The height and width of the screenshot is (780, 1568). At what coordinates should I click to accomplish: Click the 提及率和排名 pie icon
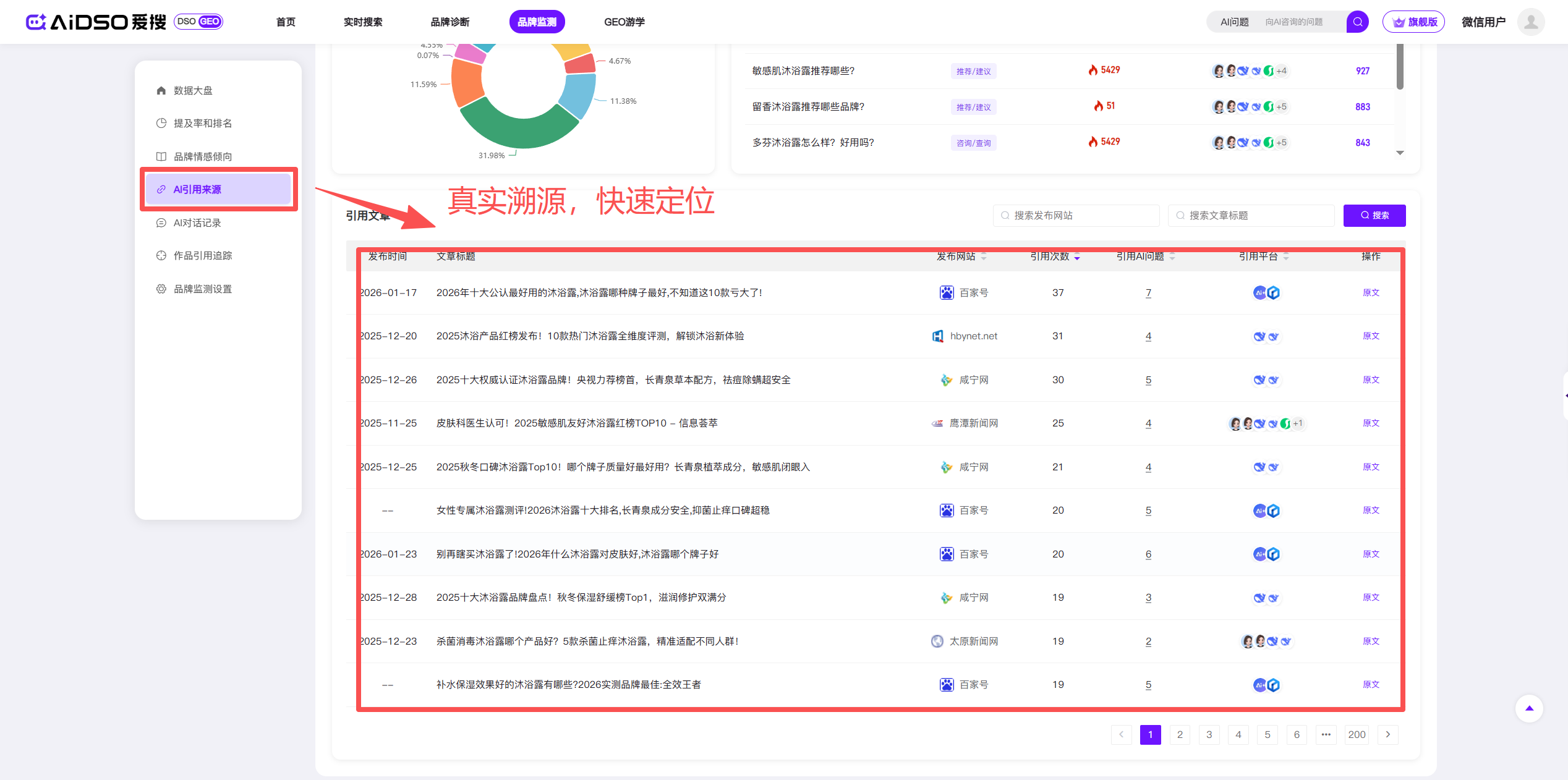click(x=161, y=123)
